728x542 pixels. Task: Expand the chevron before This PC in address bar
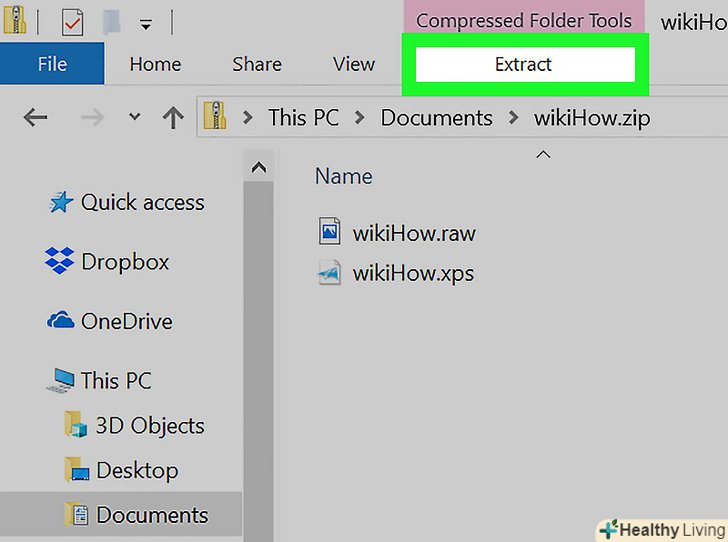248,118
